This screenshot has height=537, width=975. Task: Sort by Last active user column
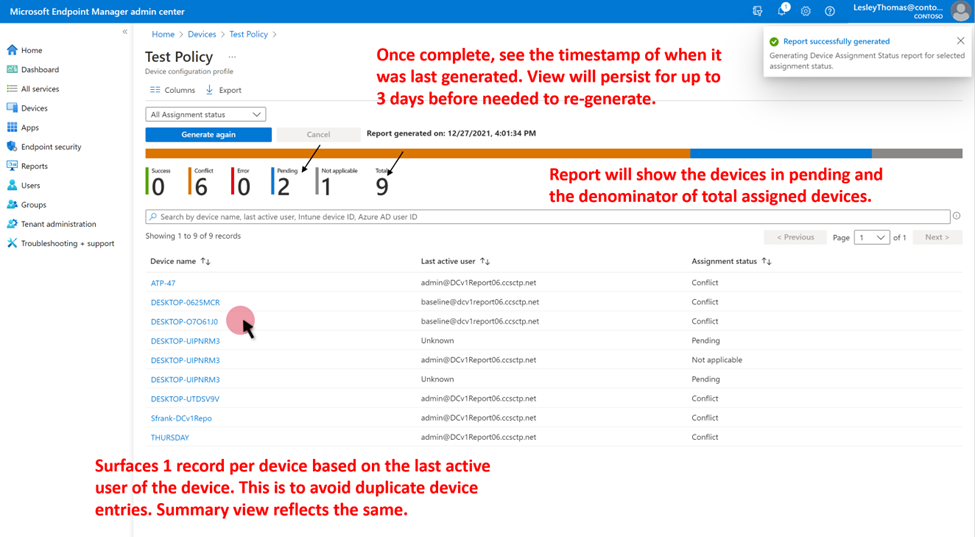point(485,262)
